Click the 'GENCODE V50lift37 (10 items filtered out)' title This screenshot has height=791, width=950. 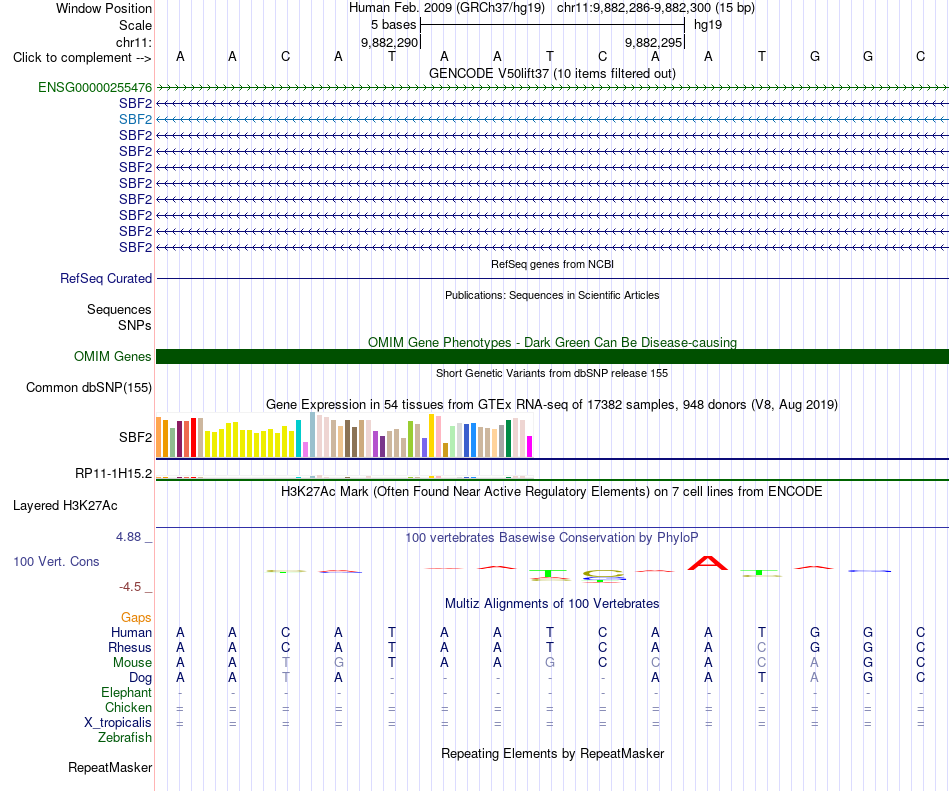(552, 73)
